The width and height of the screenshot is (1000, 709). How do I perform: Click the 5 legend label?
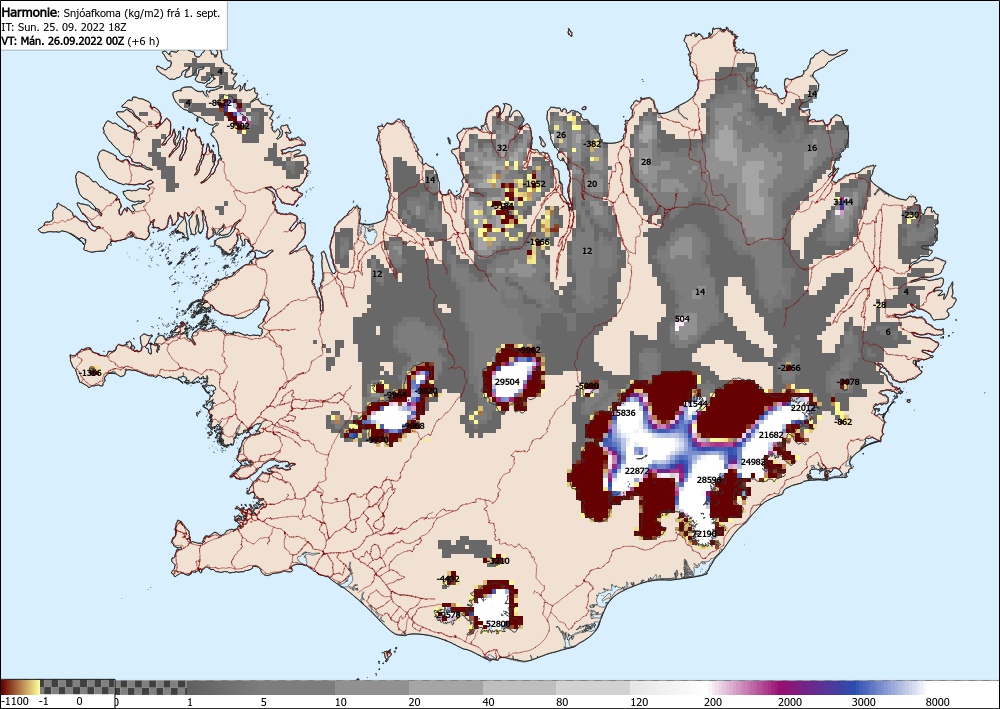[x=263, y=702]
